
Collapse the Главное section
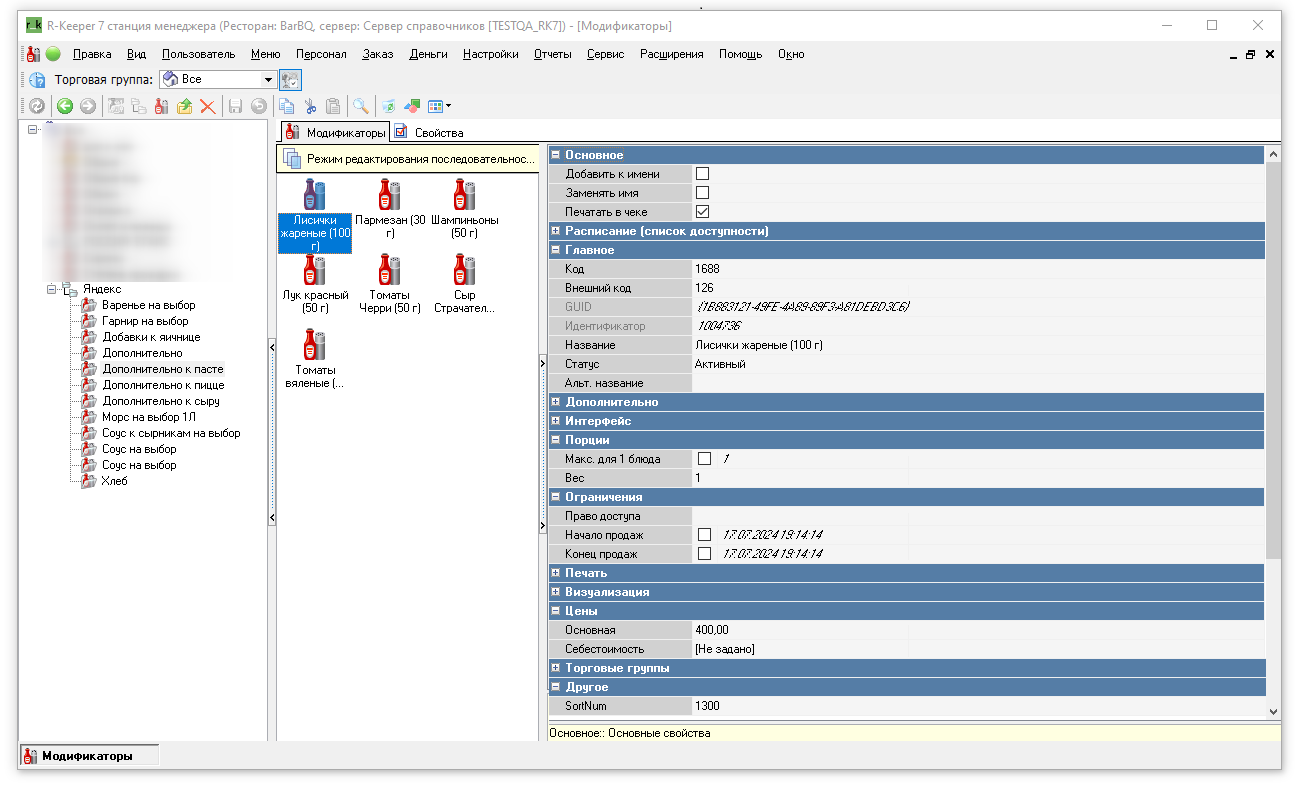tap(556, 250)
